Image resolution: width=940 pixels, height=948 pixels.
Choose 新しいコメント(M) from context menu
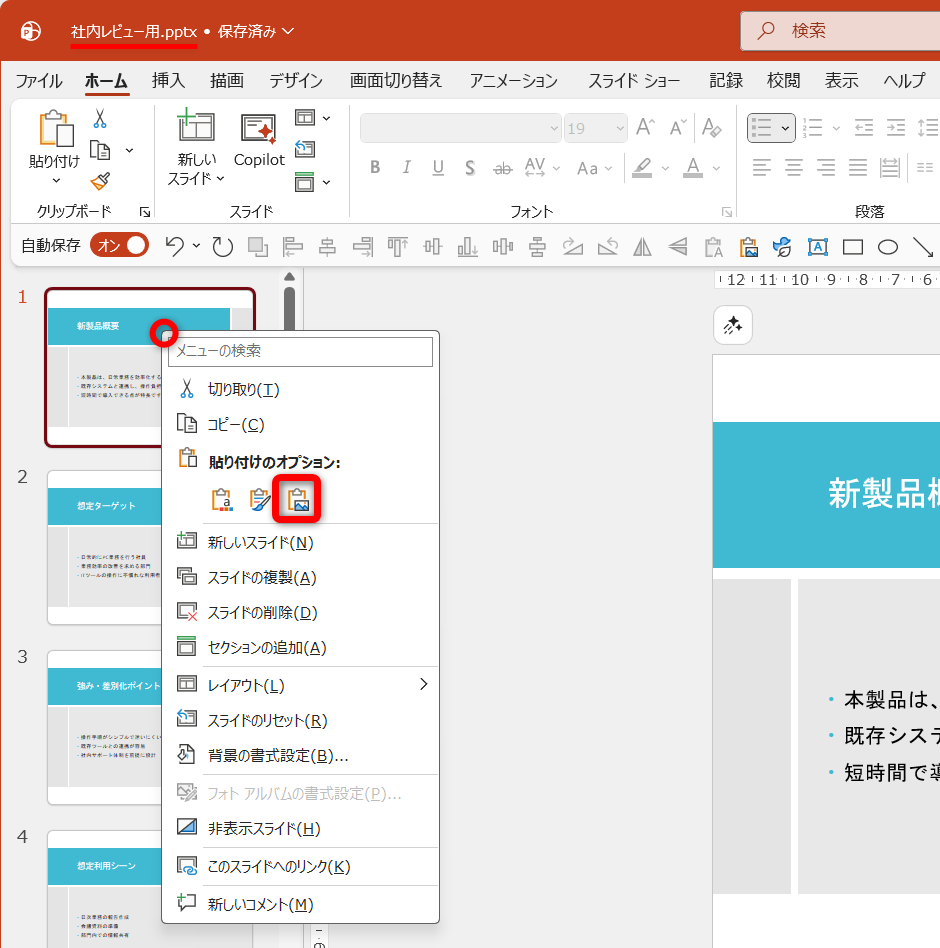(300, 904)
